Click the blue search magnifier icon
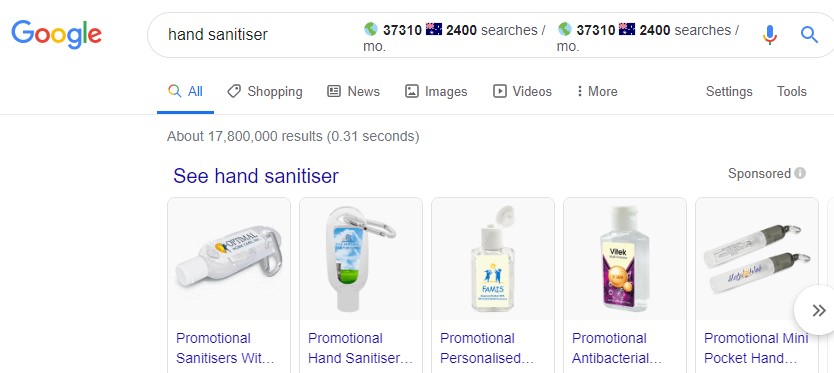 (x=809, y=35)
